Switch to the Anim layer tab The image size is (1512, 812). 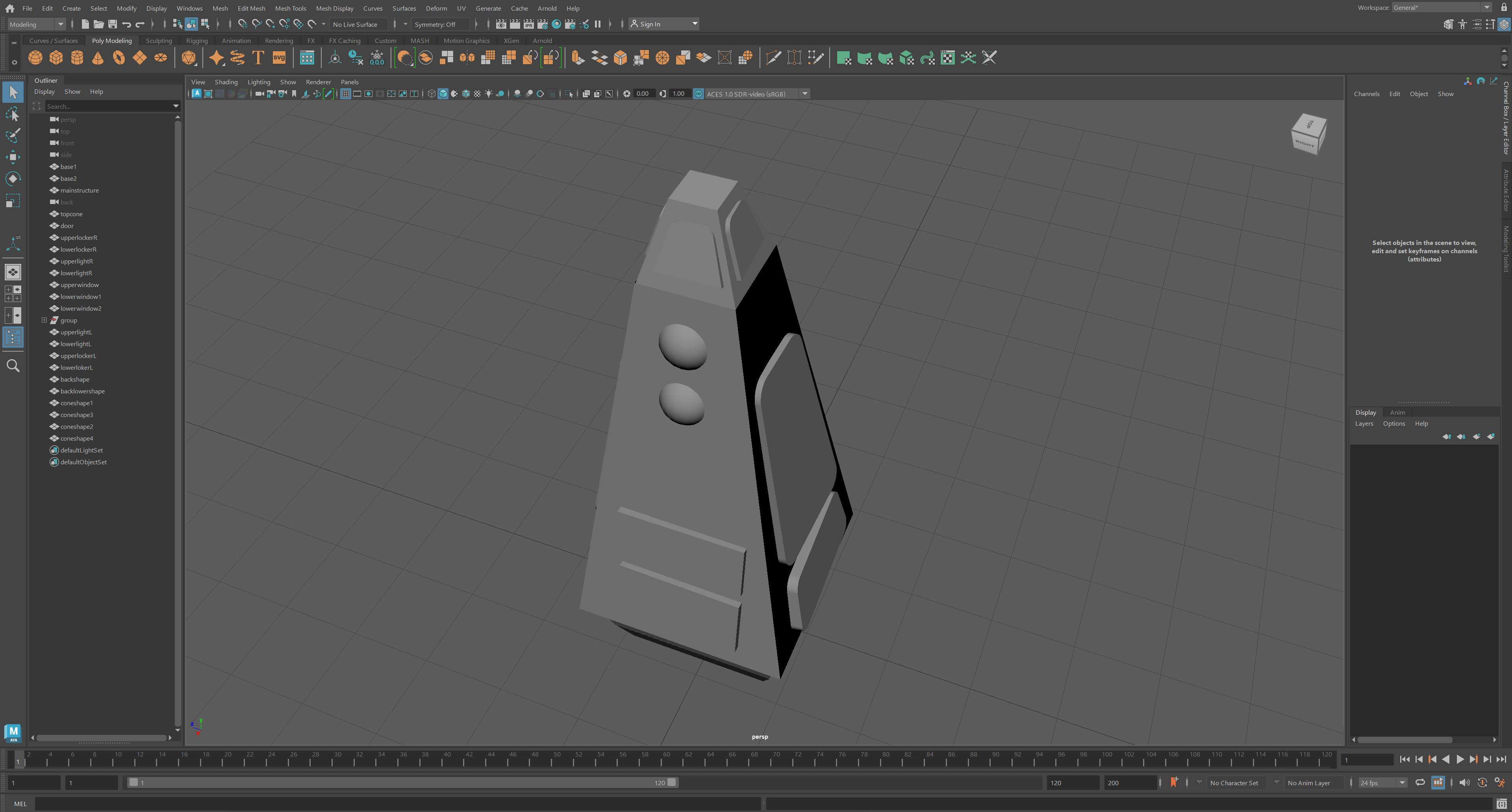(x=1397, y=413)
